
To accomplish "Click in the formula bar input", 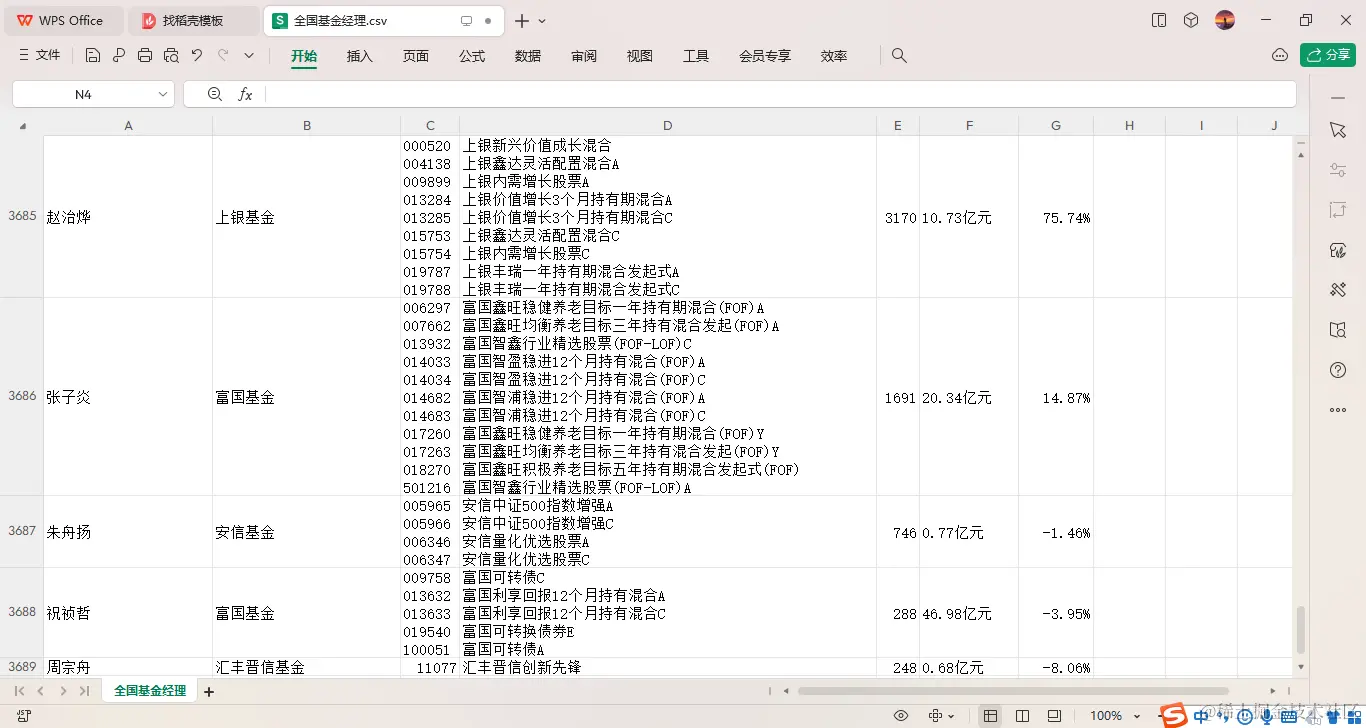I will coord(780,94).
